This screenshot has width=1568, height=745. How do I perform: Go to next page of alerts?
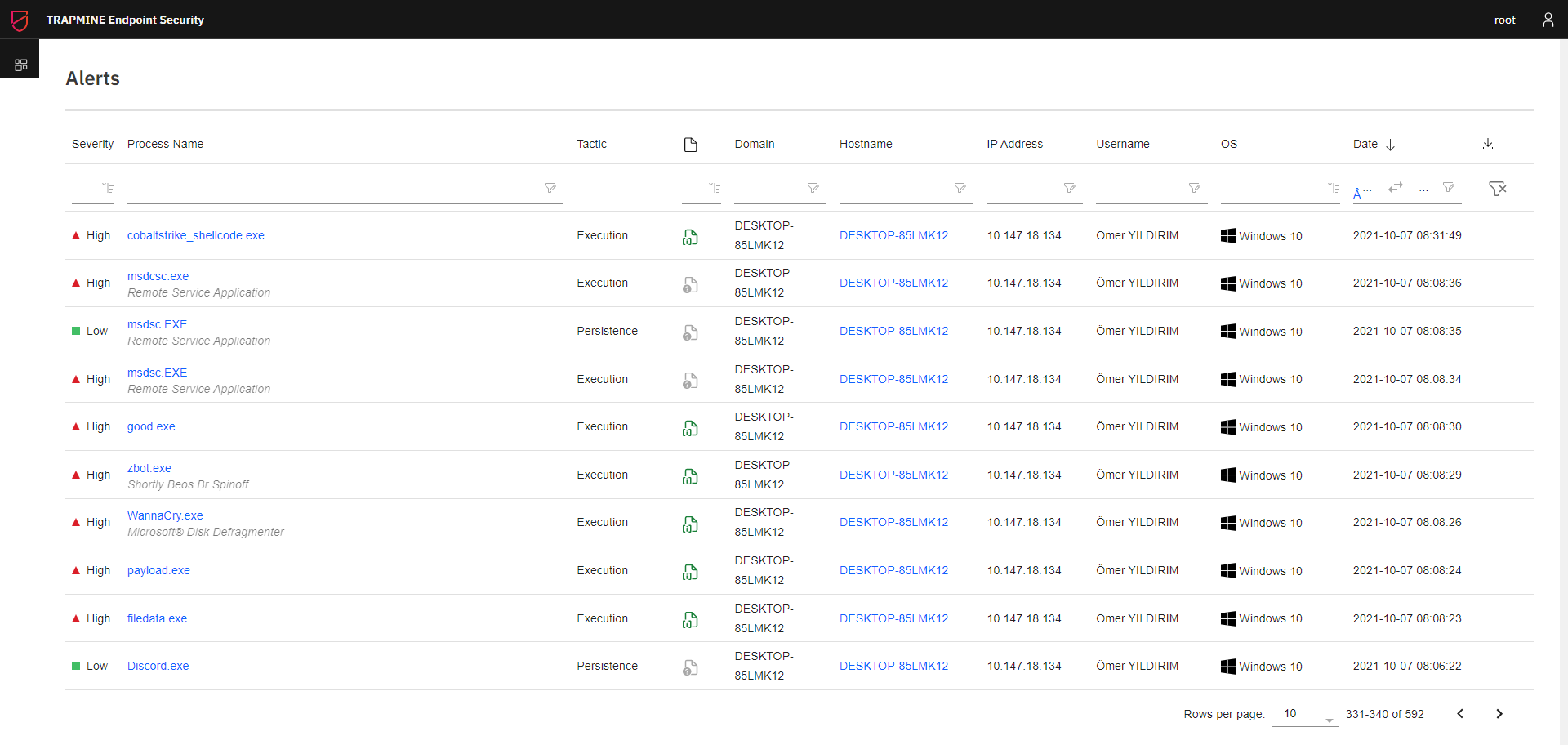click(1499, 714)
